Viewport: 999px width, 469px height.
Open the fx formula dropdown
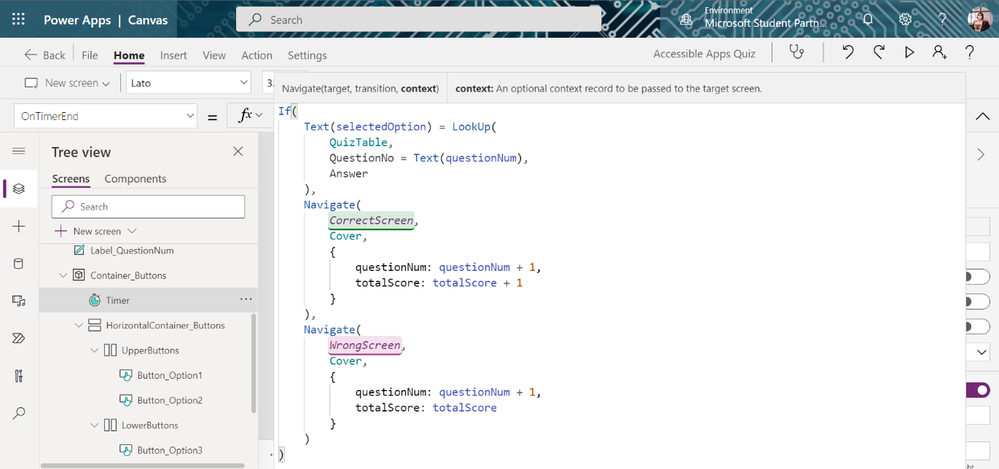point(251,115)
